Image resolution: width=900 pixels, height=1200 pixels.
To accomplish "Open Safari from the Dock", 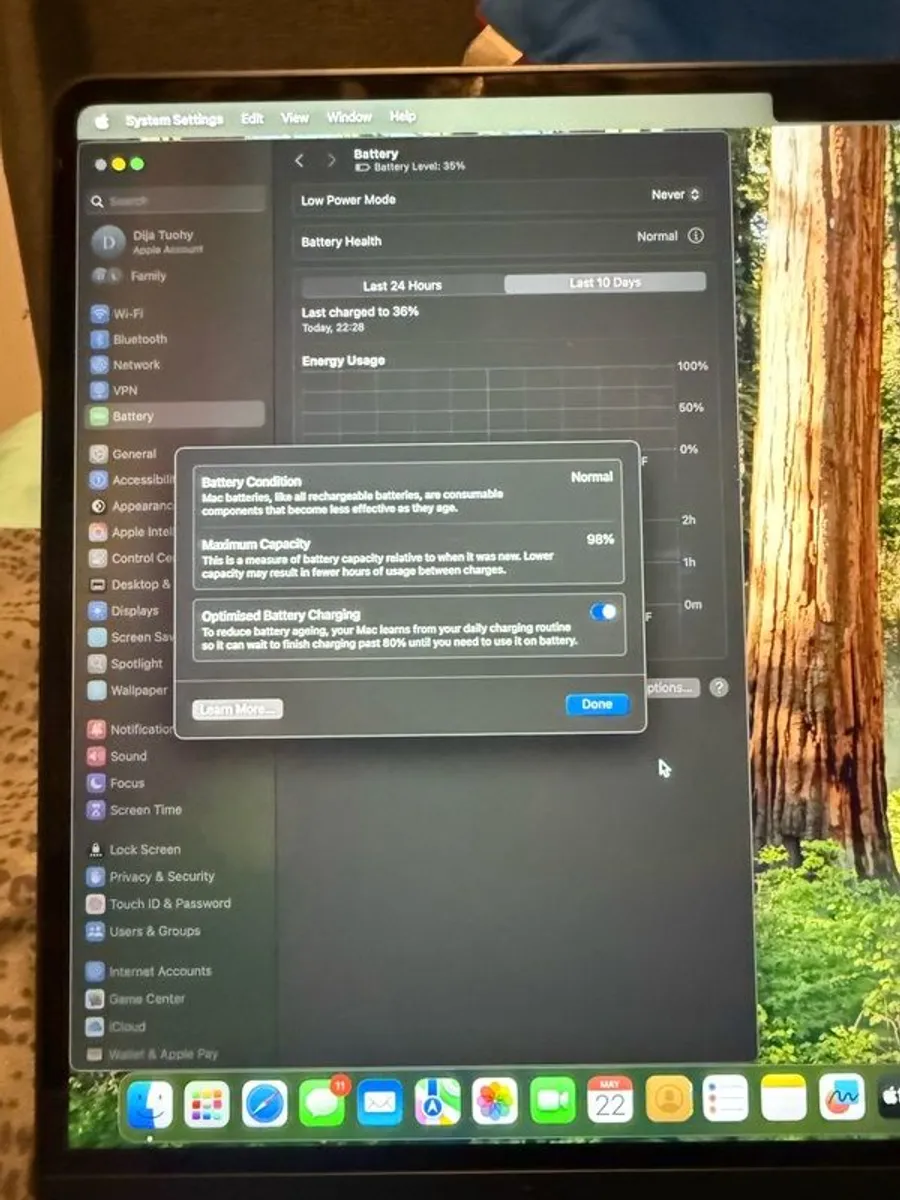I will click(x=265, y=1104).
